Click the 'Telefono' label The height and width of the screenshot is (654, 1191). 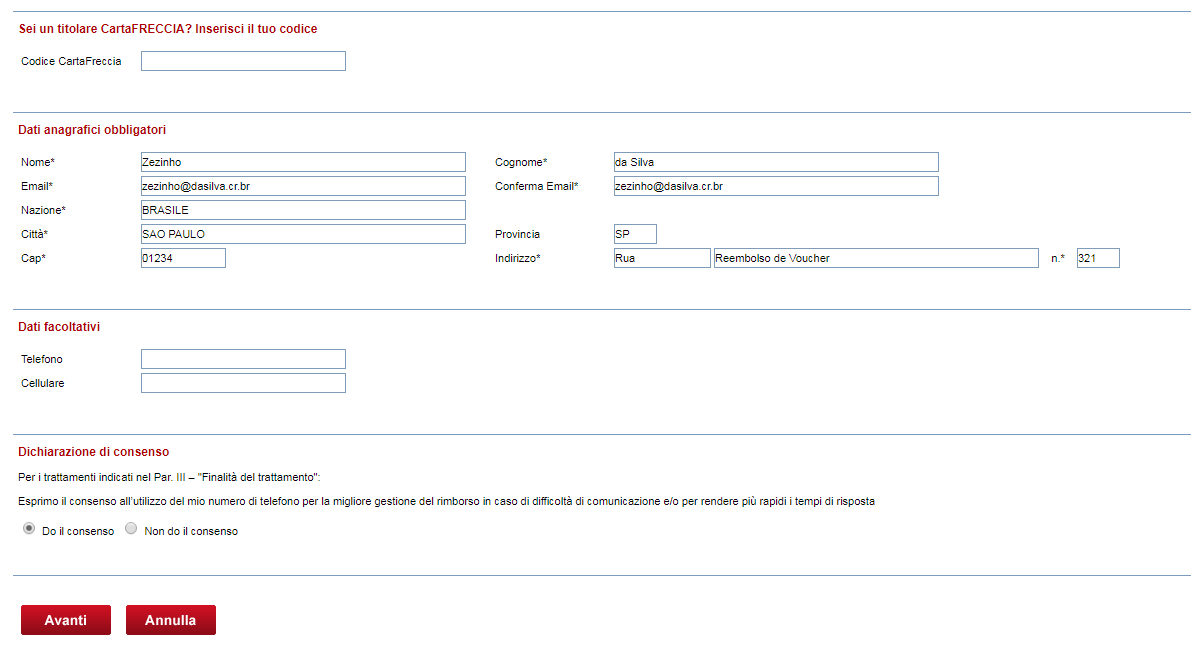(x=42, y=359)
